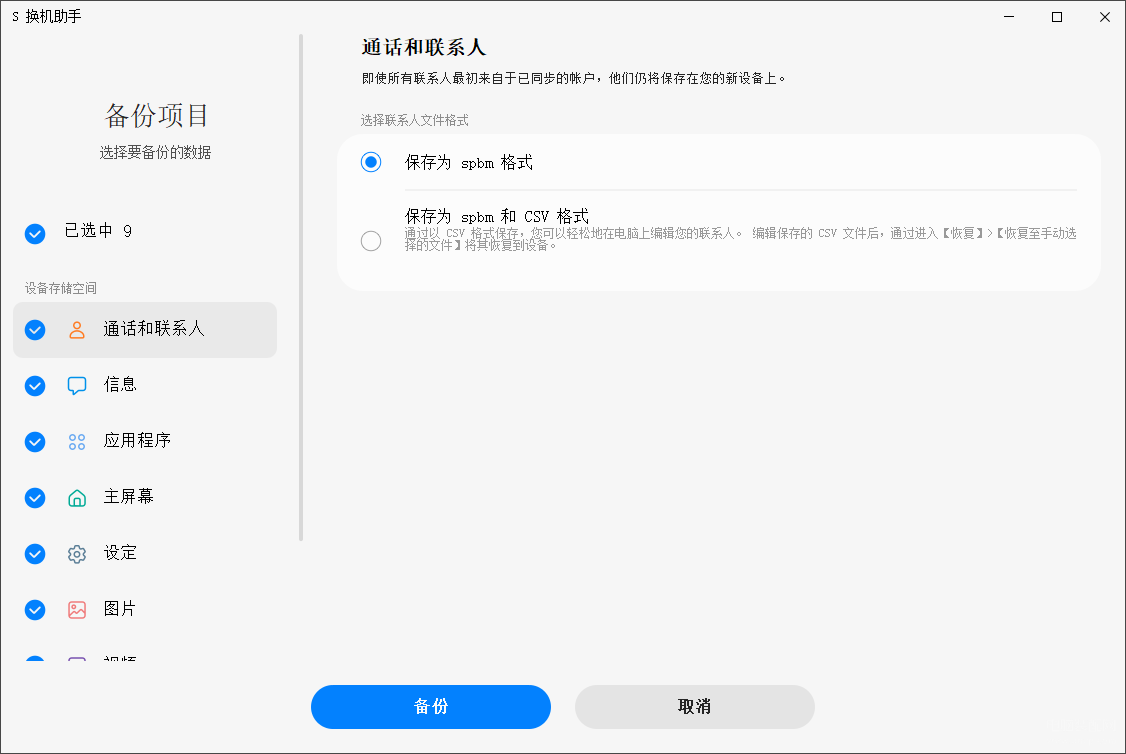1126x754 pixels.
Task: Click the orange contacts person icon
Action: (77, 330)
